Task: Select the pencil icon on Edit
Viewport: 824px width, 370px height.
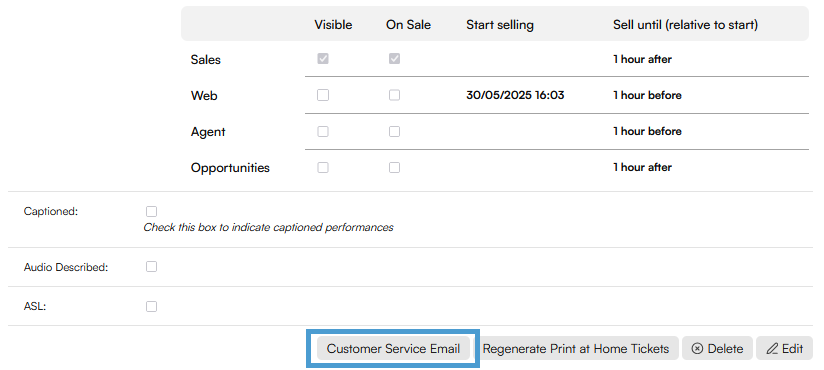Action: point(772,348)
